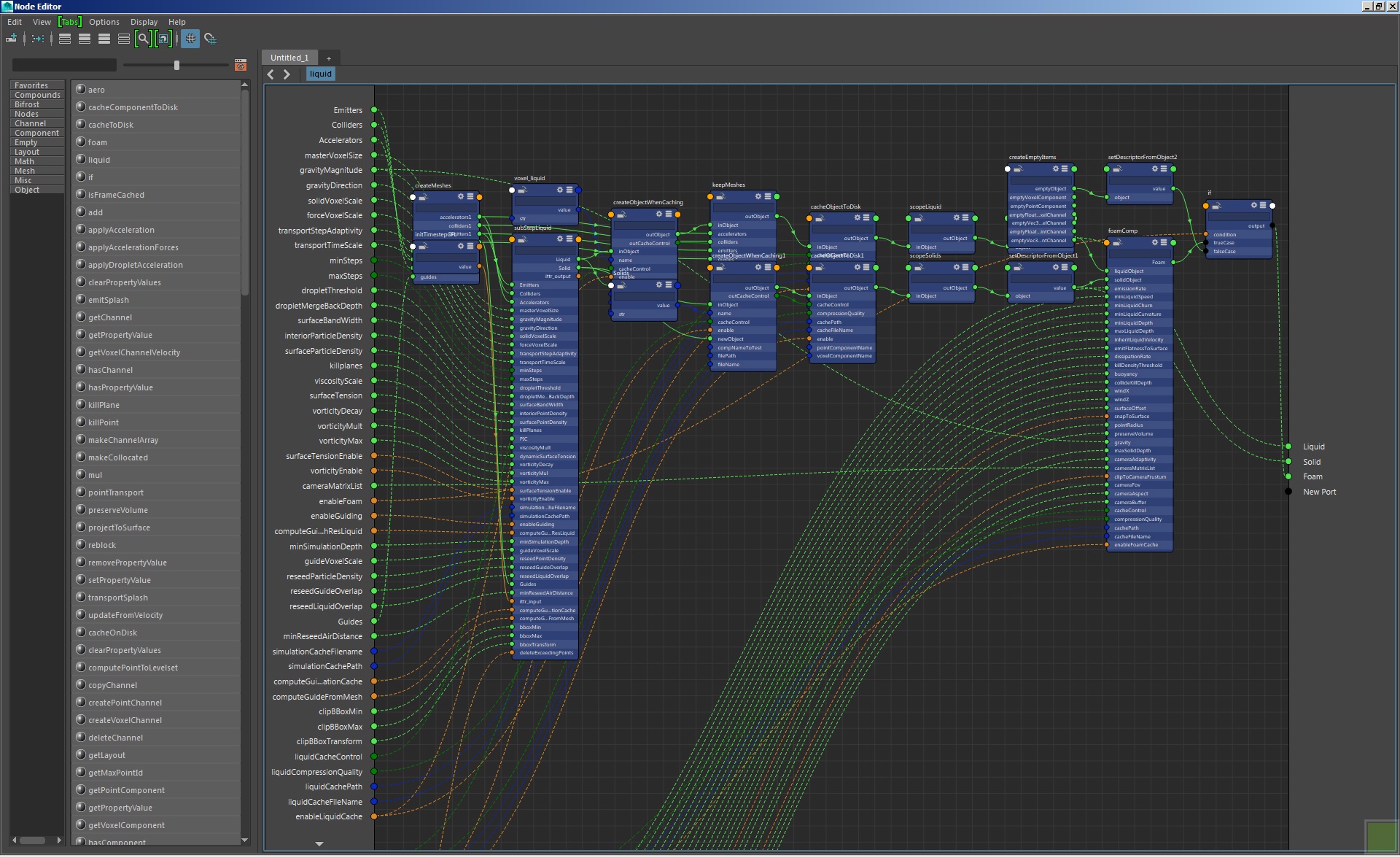The height and width of the screenshot is (858, 1400).
Task: Click the compound icon on voxel_liquid node
Action: click(523, 190)
